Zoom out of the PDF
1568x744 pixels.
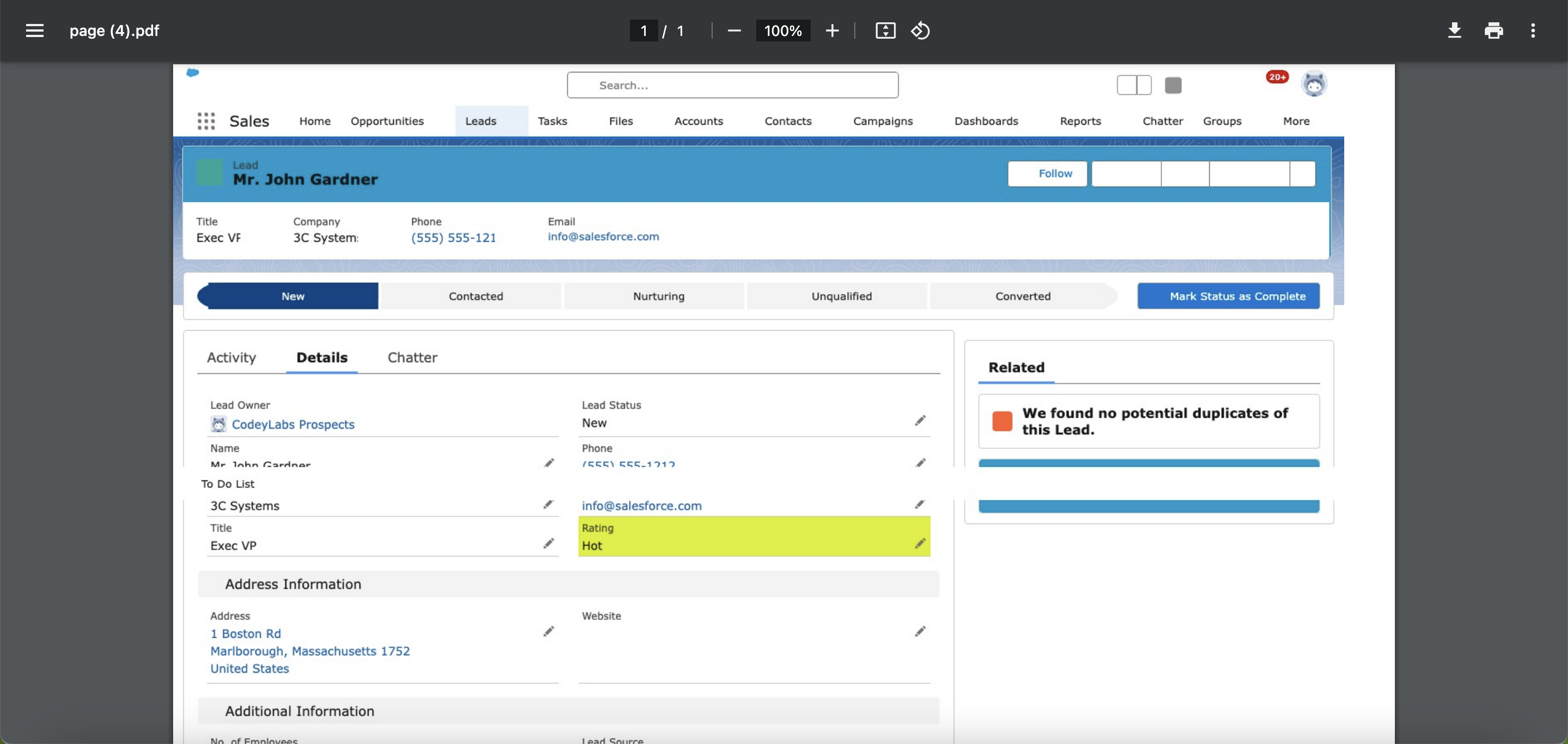(734, 31)
